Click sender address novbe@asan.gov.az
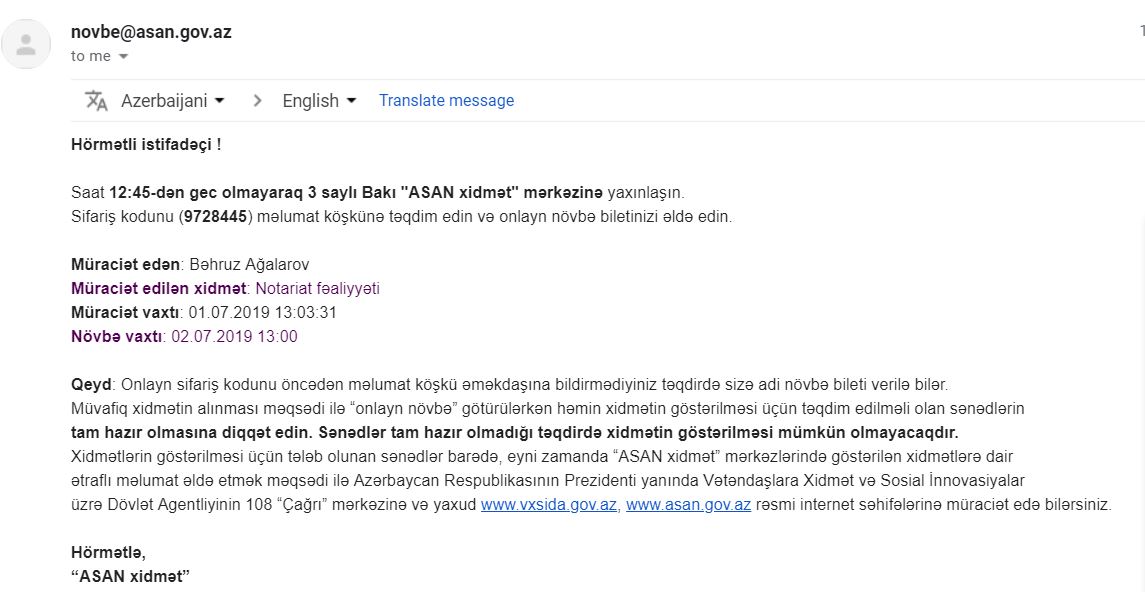1145x592 pixels. click(x=151, y=32)
